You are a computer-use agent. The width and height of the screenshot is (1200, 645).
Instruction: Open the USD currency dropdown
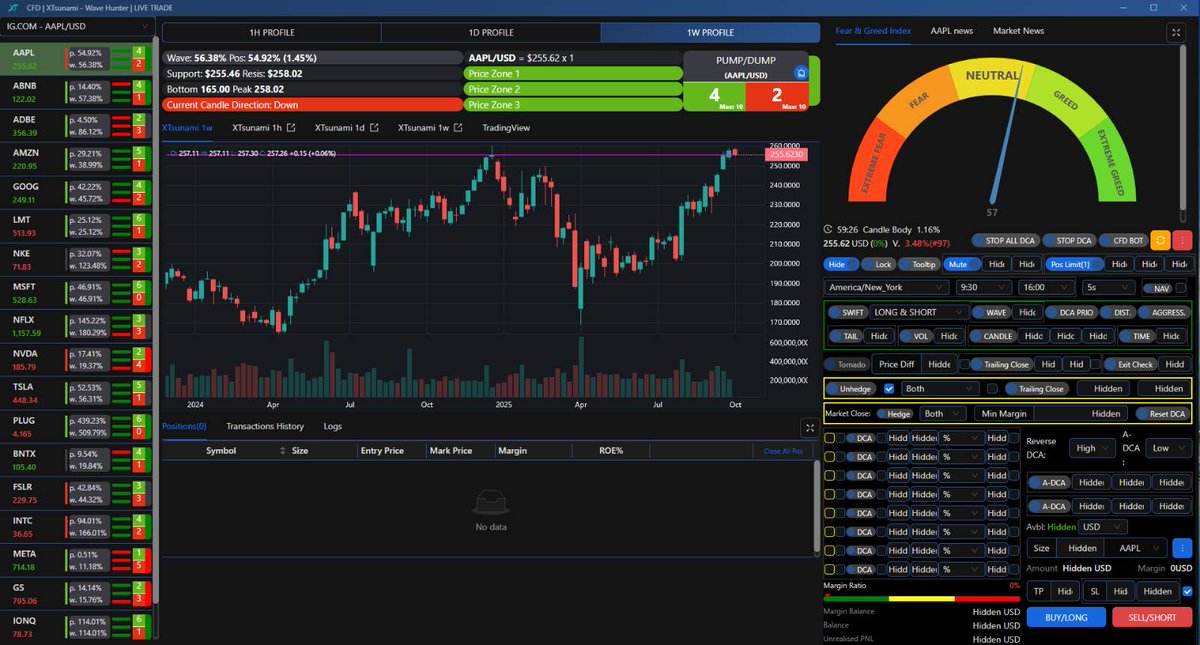(1104, 526)
